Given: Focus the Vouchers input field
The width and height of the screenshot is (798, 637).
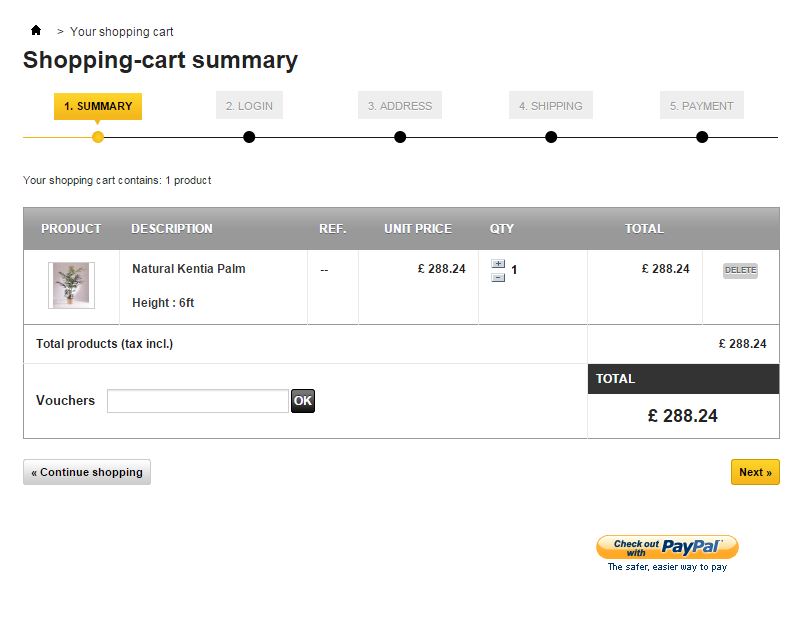Looking at the screenshot, I should click(197, 401).
